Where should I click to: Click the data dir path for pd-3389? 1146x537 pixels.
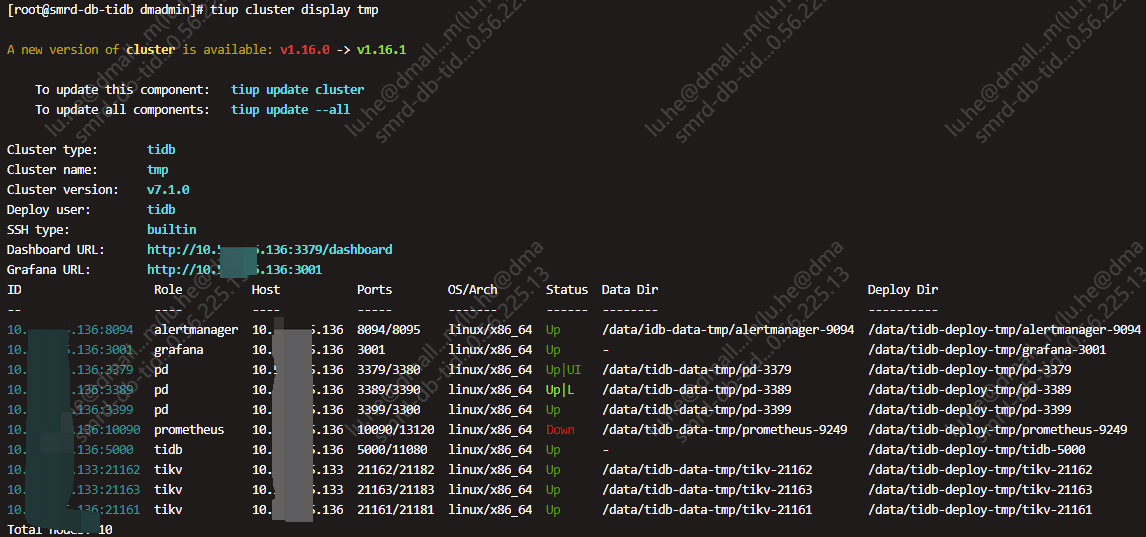point(697,389)
